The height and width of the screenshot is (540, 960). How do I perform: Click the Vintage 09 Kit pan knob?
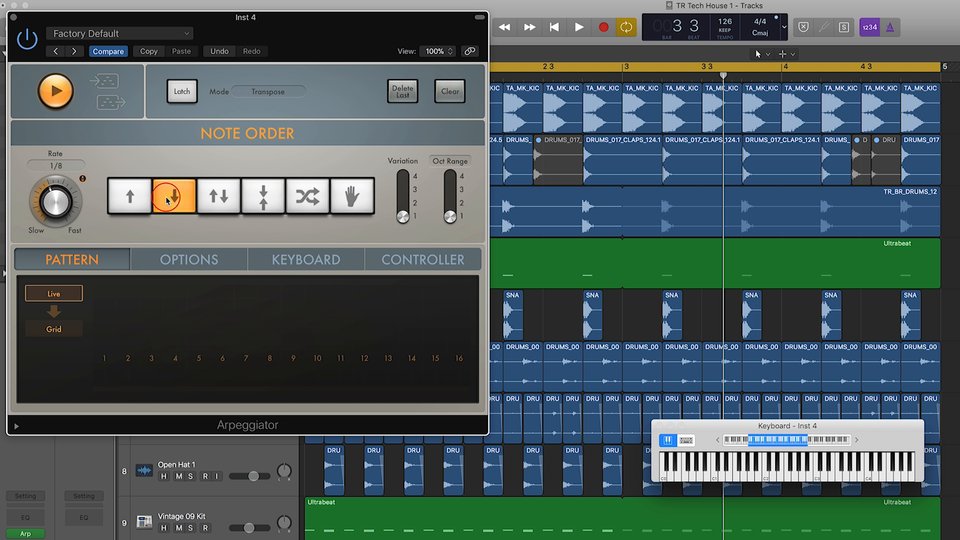(284, 522)
